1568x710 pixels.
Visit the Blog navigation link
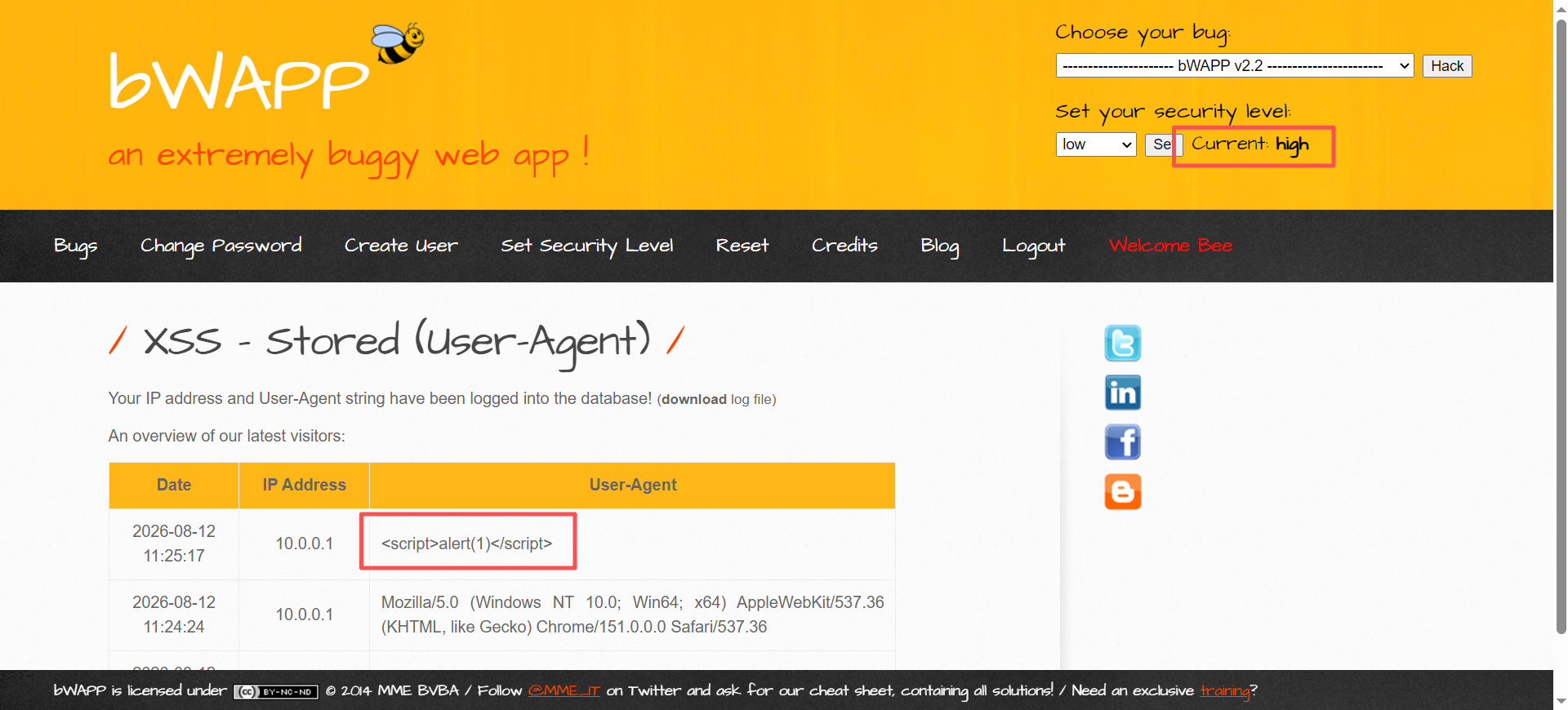(x=939, y=246)
